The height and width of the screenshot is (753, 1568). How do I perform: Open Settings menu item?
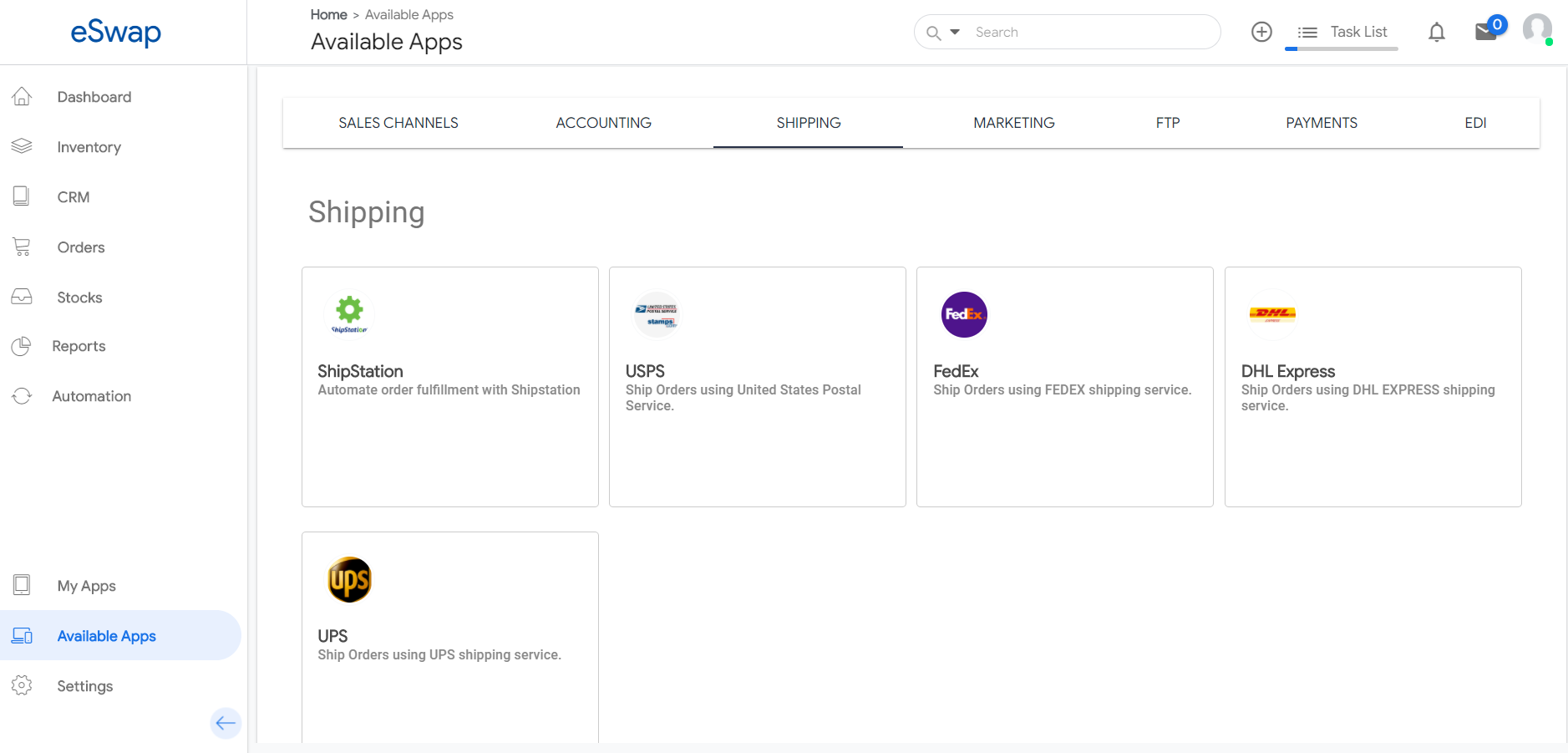85,686
